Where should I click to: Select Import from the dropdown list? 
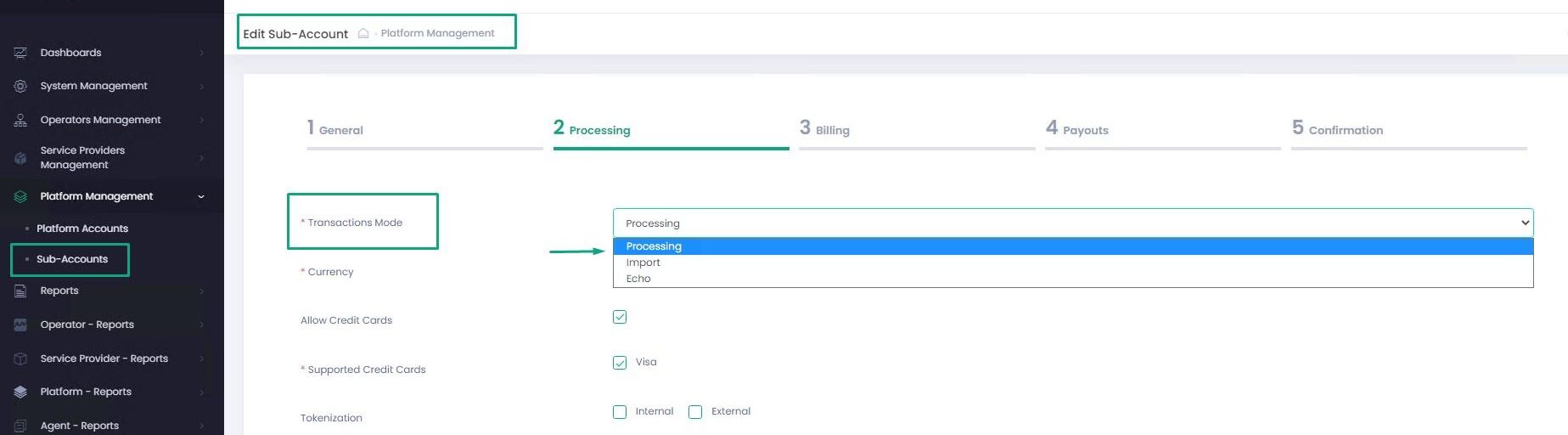643,263
